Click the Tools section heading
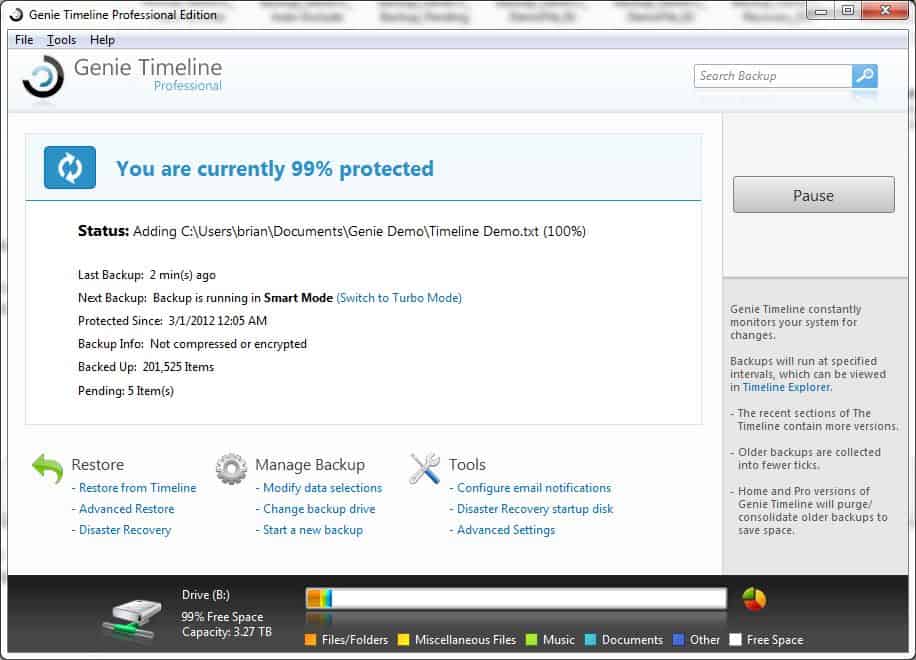The width and height of the screenshot is (916, 660). click(x=467, y=464)
